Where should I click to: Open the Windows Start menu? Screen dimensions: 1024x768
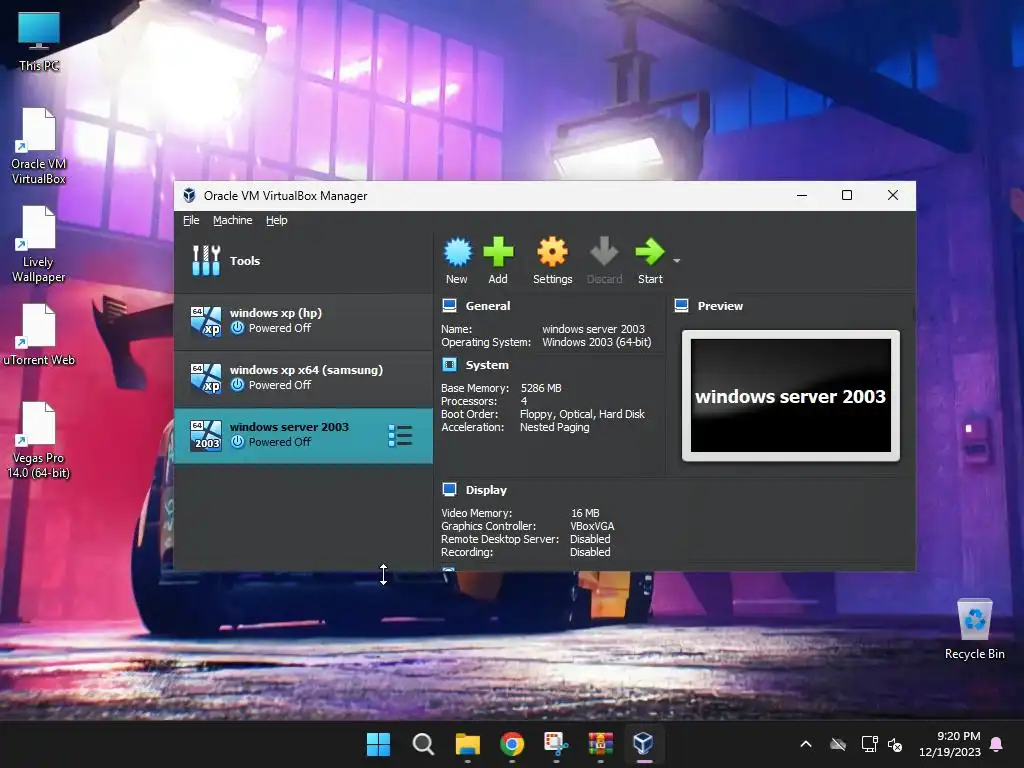[378, 744]
